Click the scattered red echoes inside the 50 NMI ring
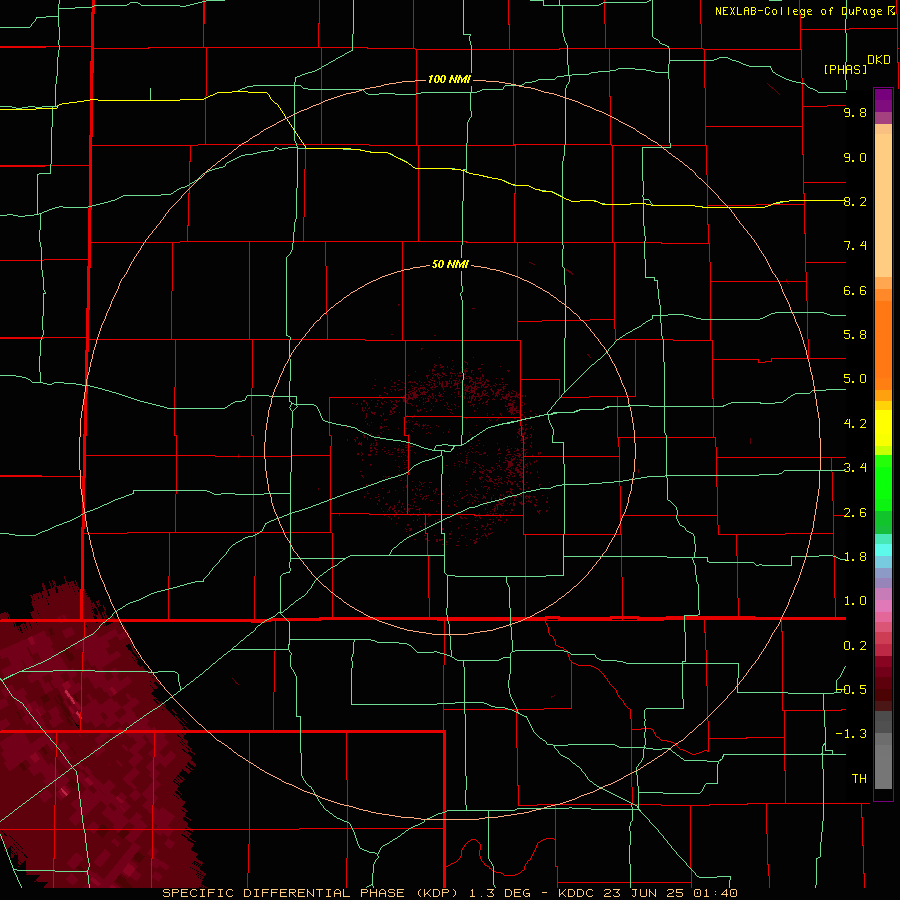This screenshot has width=900, height=900. pos(453,453)
